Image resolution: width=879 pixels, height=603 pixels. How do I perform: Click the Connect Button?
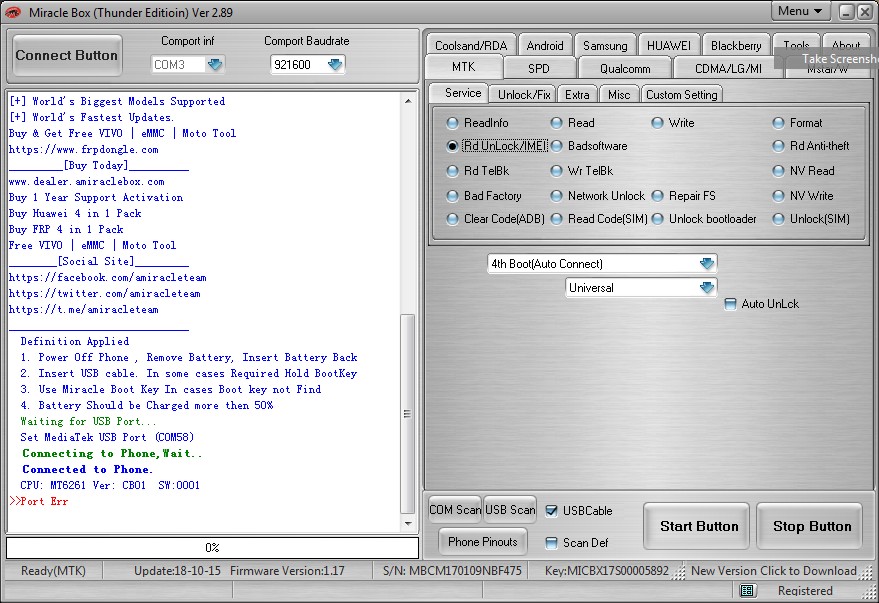pyautogui.click(x=67, y=55)
